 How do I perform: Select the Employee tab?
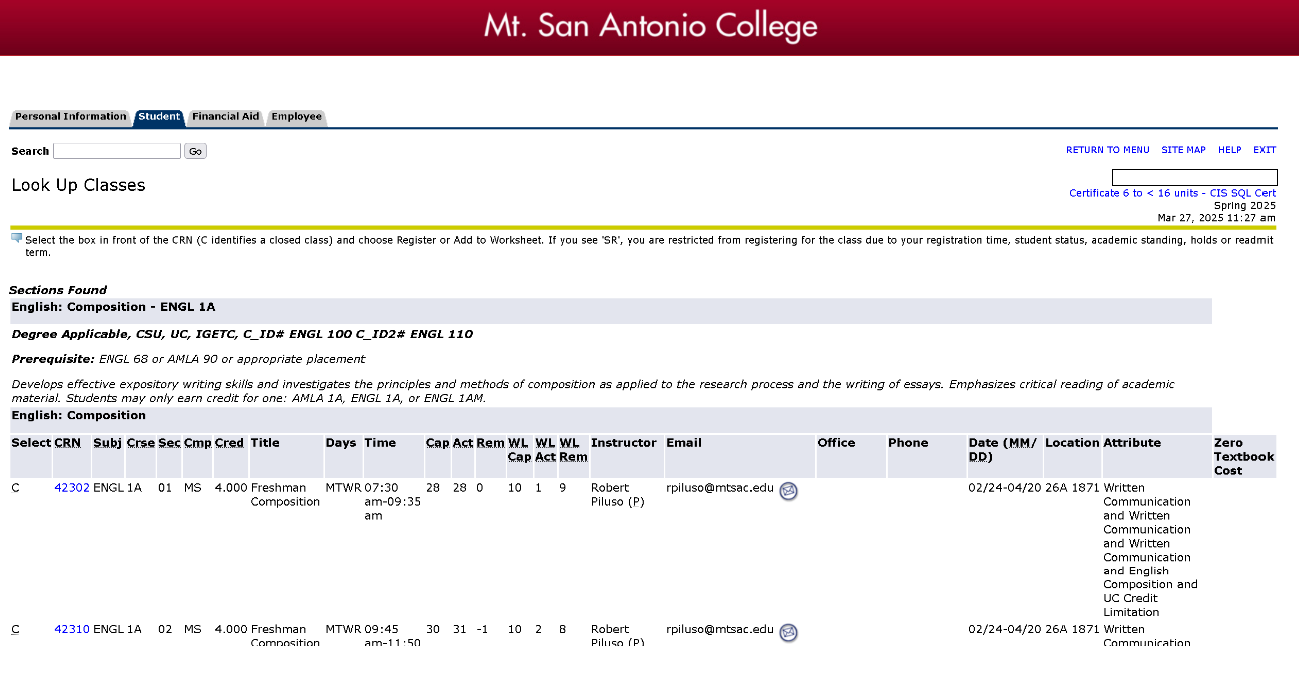296,117
